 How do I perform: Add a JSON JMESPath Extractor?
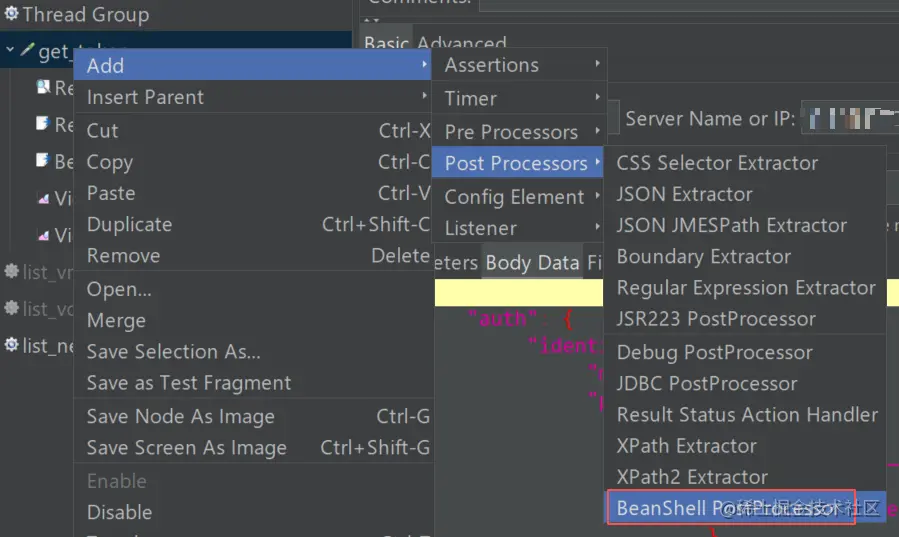coord(745,225)
